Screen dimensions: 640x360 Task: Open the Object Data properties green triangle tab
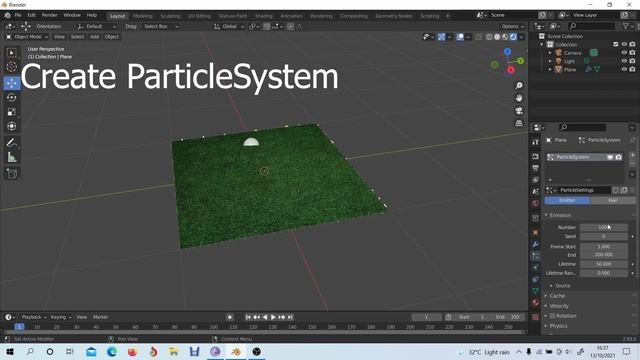[536, 291]
